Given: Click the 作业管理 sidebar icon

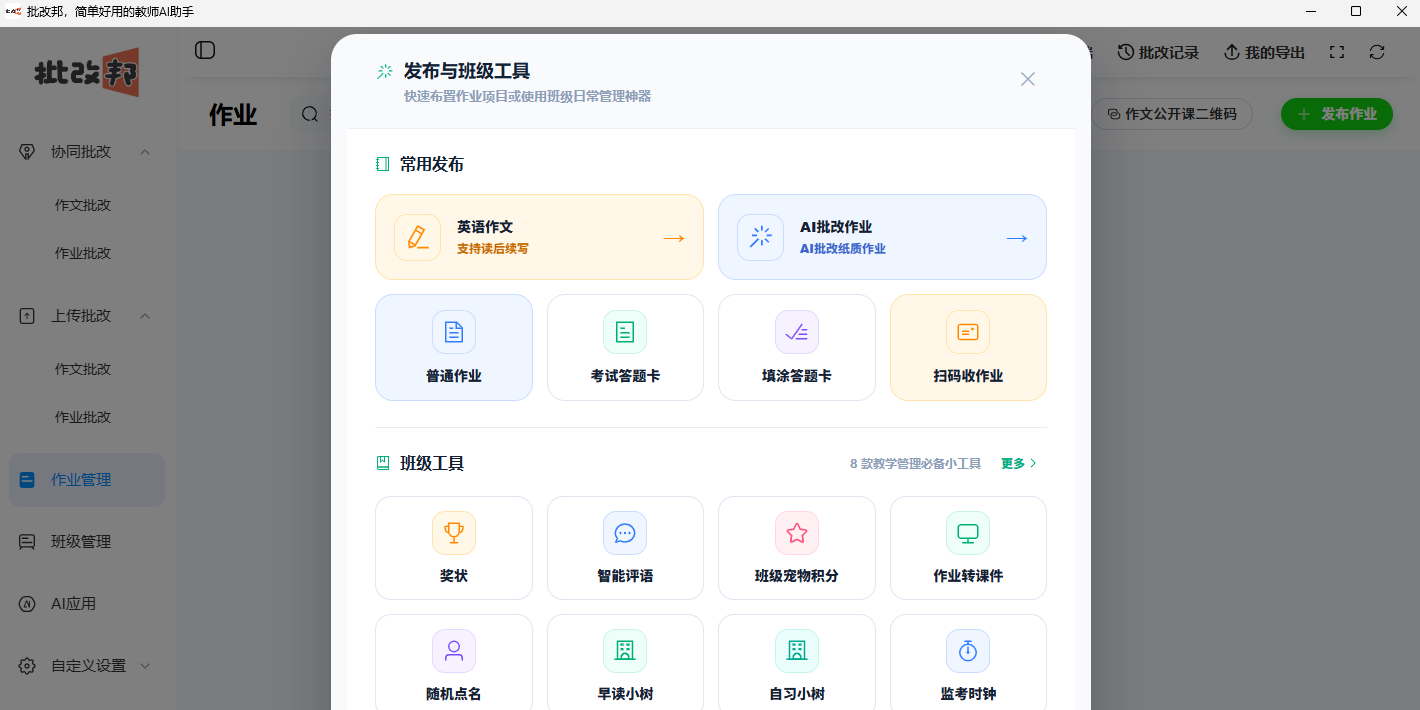Looking at the screenshot, I should (x=28, y=480).
